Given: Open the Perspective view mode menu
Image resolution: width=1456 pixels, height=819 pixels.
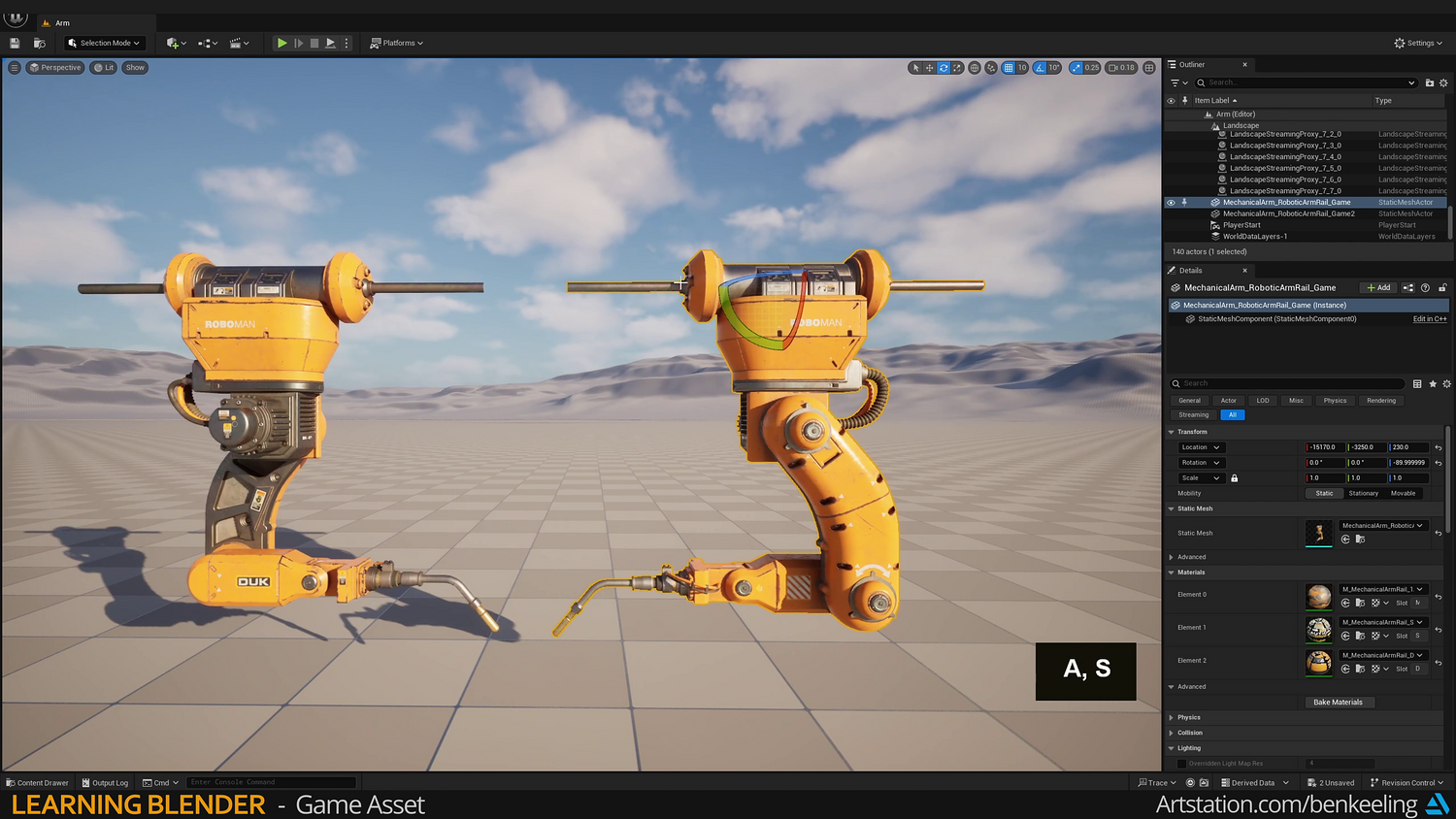Looking at the screenshot, I should [55, 68].
